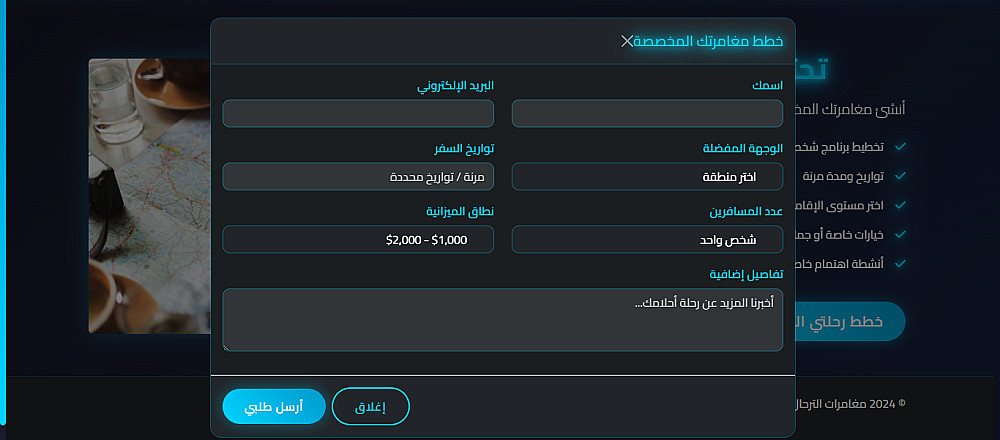The height and width of the screenshot is (440, 1000).
Task: Open the الوجهة المفضلة region dropdown
Action: pyautogui.click(x=647, y=177)
